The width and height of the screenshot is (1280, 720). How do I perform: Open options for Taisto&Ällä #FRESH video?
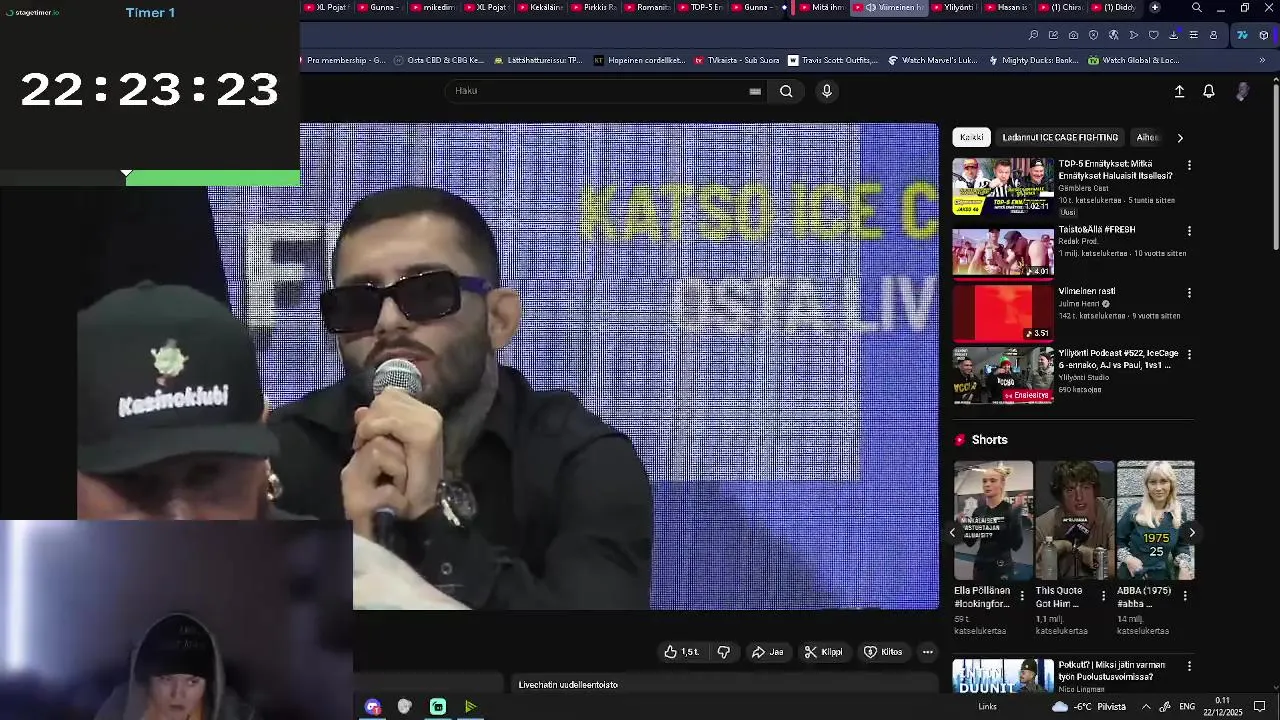pyautogui.click(x=1189, y=231)
